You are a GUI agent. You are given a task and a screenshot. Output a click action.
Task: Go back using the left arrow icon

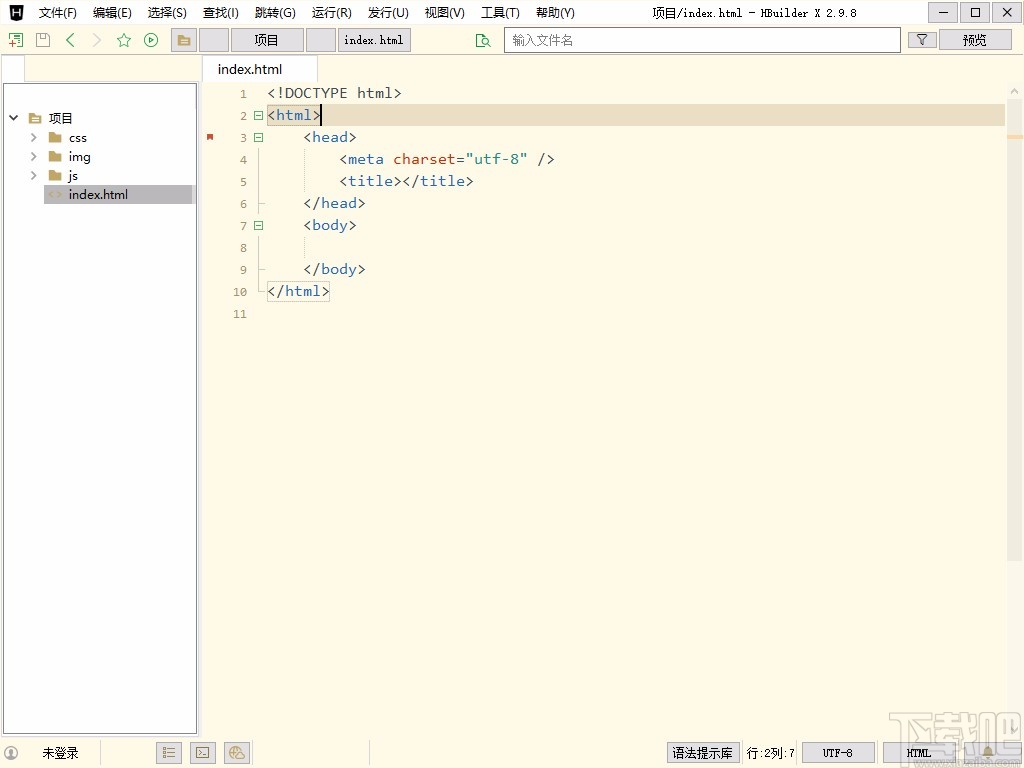click(x=70, y=40)
